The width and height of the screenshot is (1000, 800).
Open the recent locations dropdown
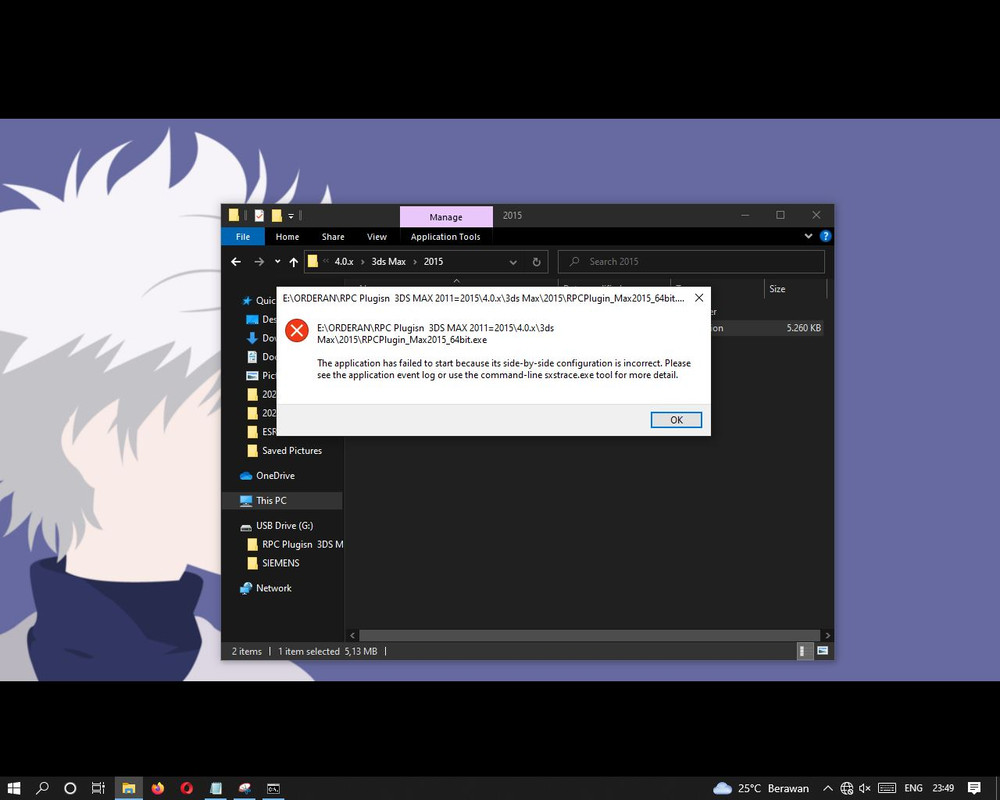coord(277,262)
